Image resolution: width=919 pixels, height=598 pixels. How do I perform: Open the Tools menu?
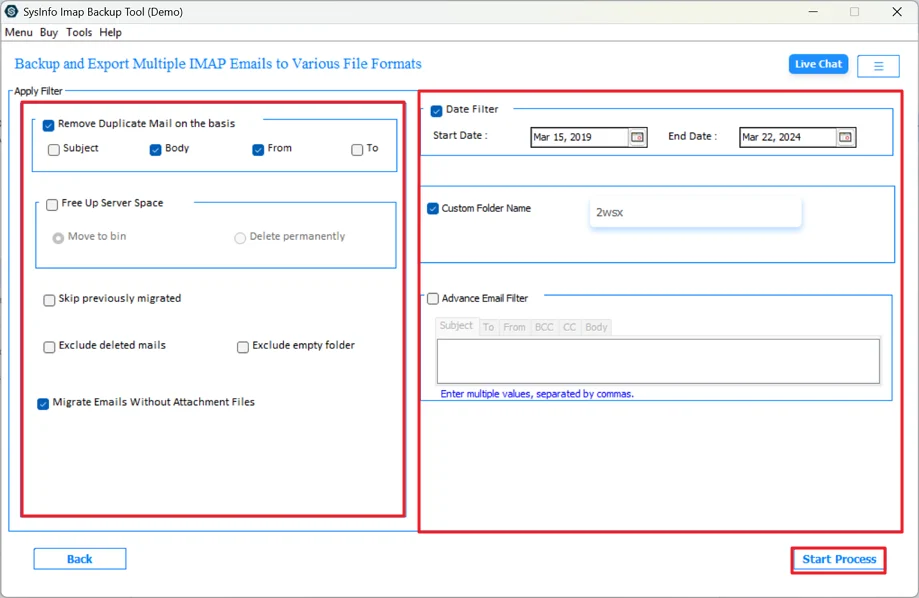tap(79, 32)
